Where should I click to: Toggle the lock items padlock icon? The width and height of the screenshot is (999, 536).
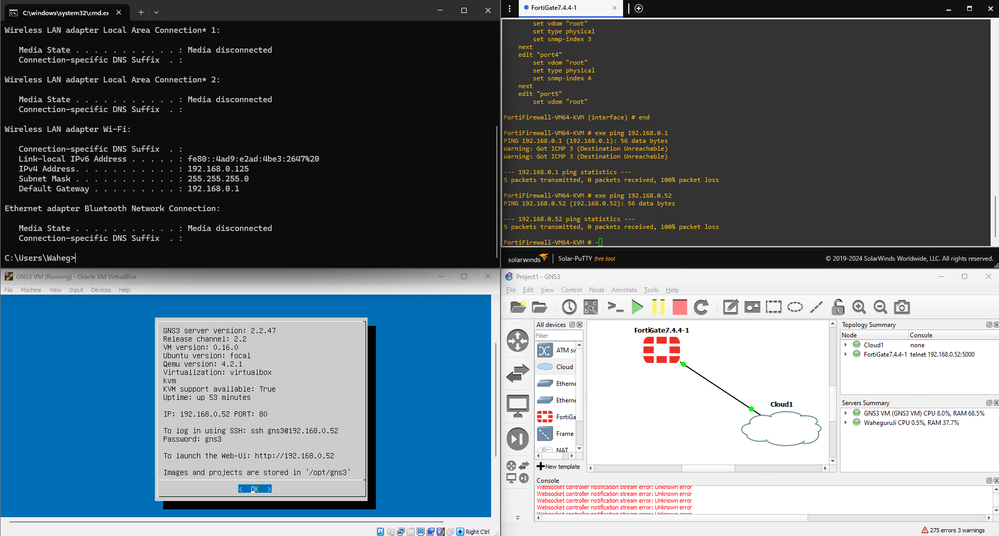click(x=838, y=307)
